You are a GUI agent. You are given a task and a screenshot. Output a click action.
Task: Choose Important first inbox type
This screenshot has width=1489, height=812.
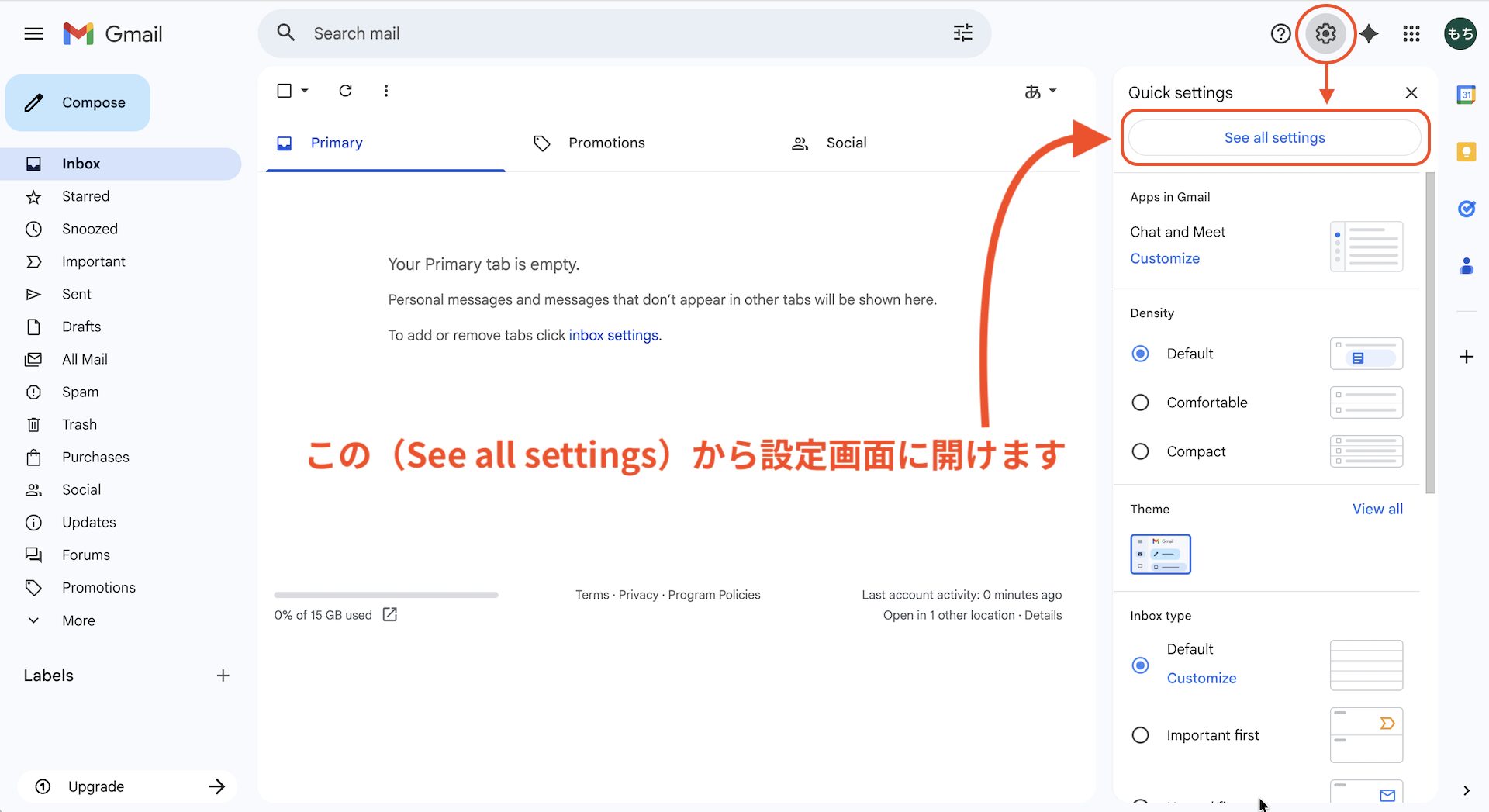pyautogui.click(x=1140, y=734)
